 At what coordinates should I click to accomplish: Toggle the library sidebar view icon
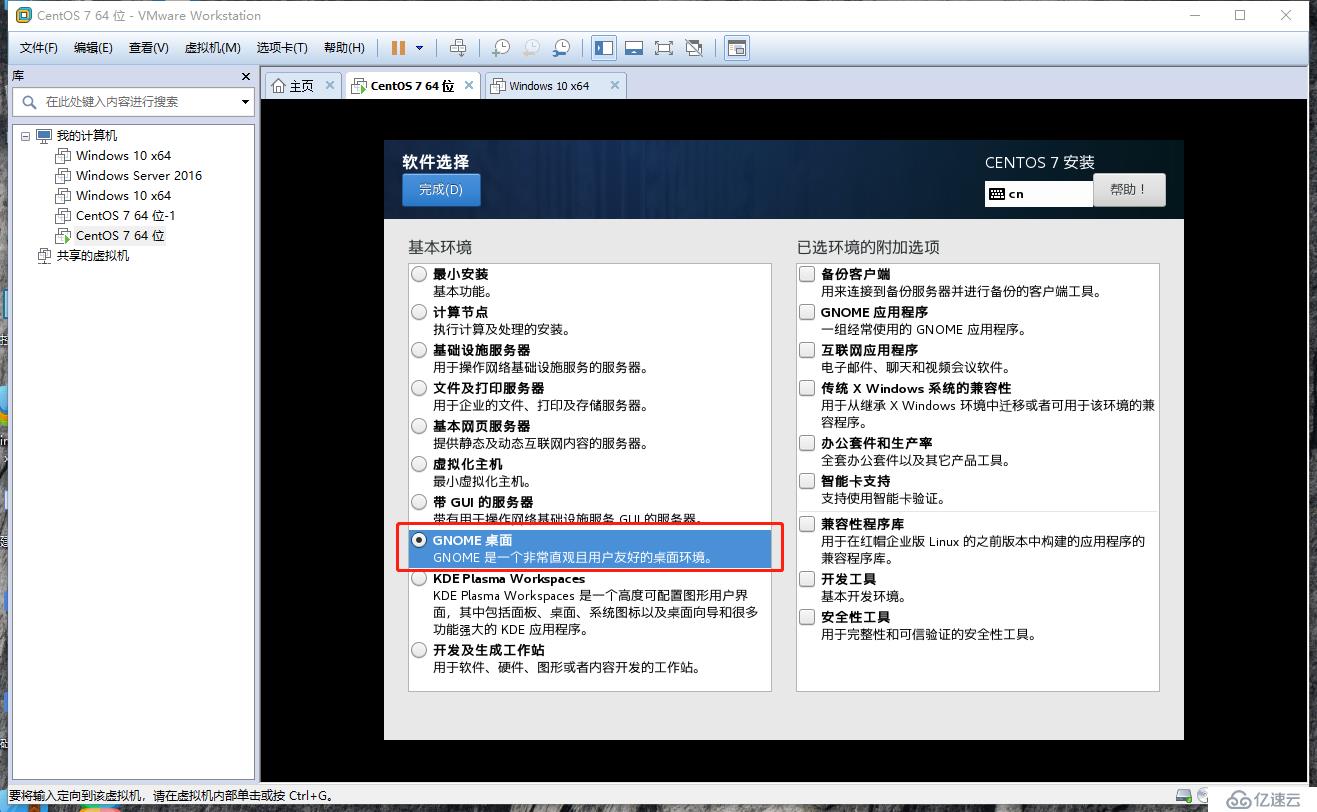[603, 47]
